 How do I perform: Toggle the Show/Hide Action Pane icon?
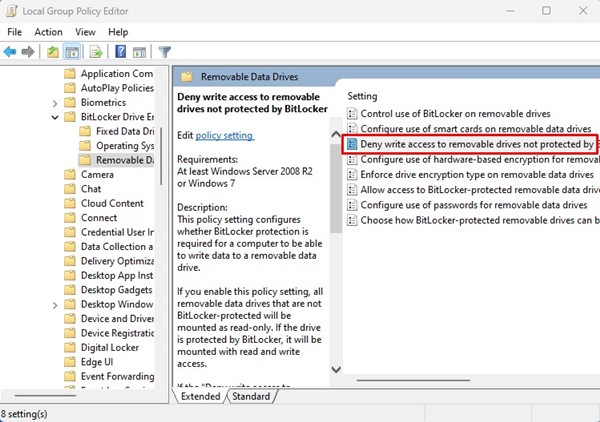139,51
